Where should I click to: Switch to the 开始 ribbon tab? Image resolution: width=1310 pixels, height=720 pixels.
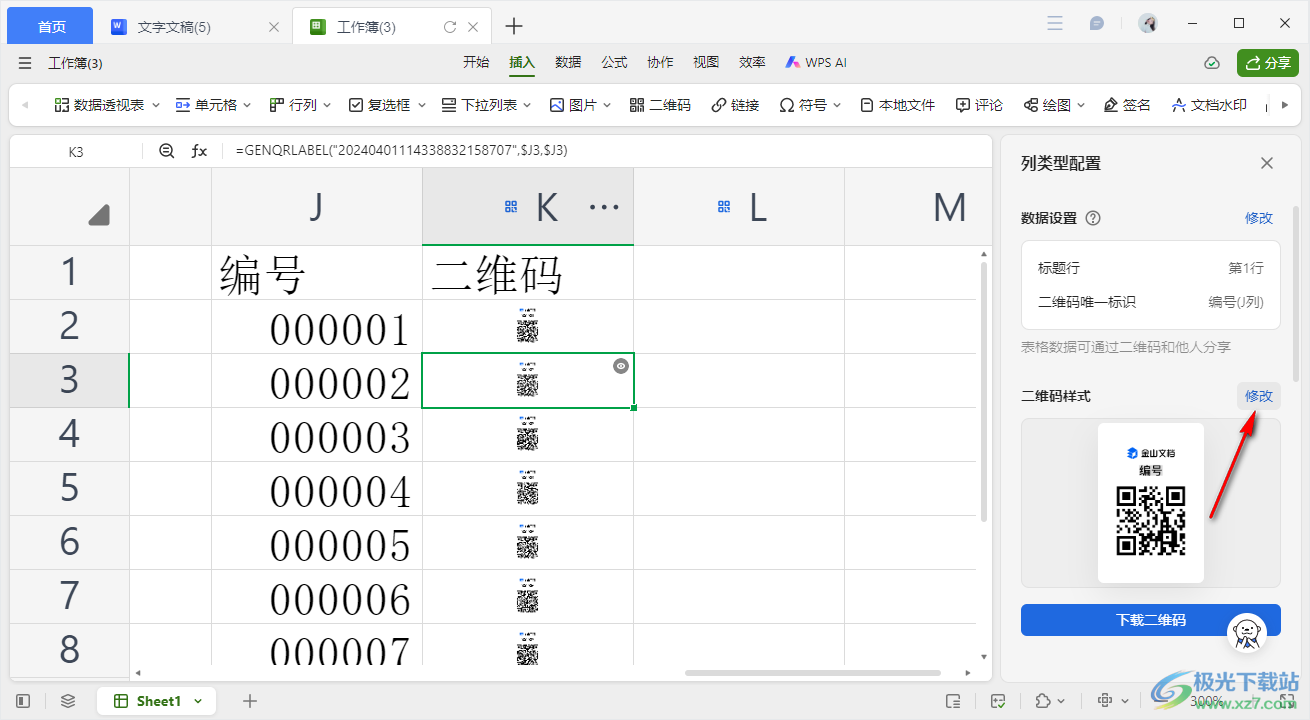coord(476,62)
